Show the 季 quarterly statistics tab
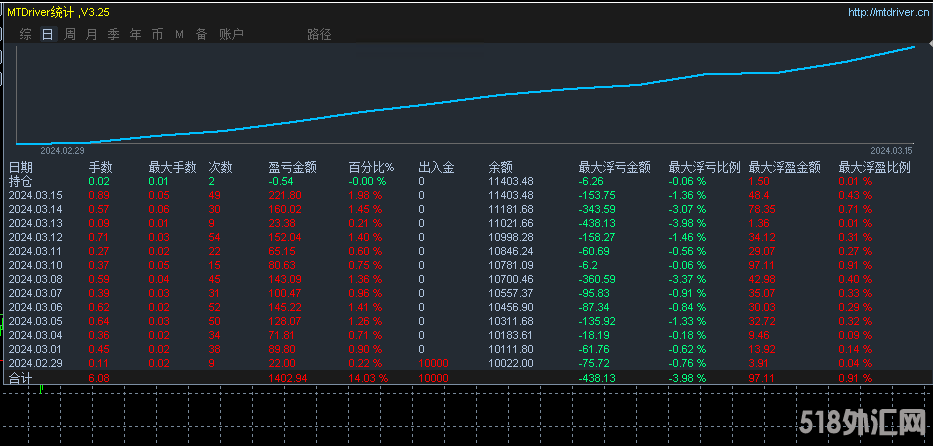 [113, 34]
